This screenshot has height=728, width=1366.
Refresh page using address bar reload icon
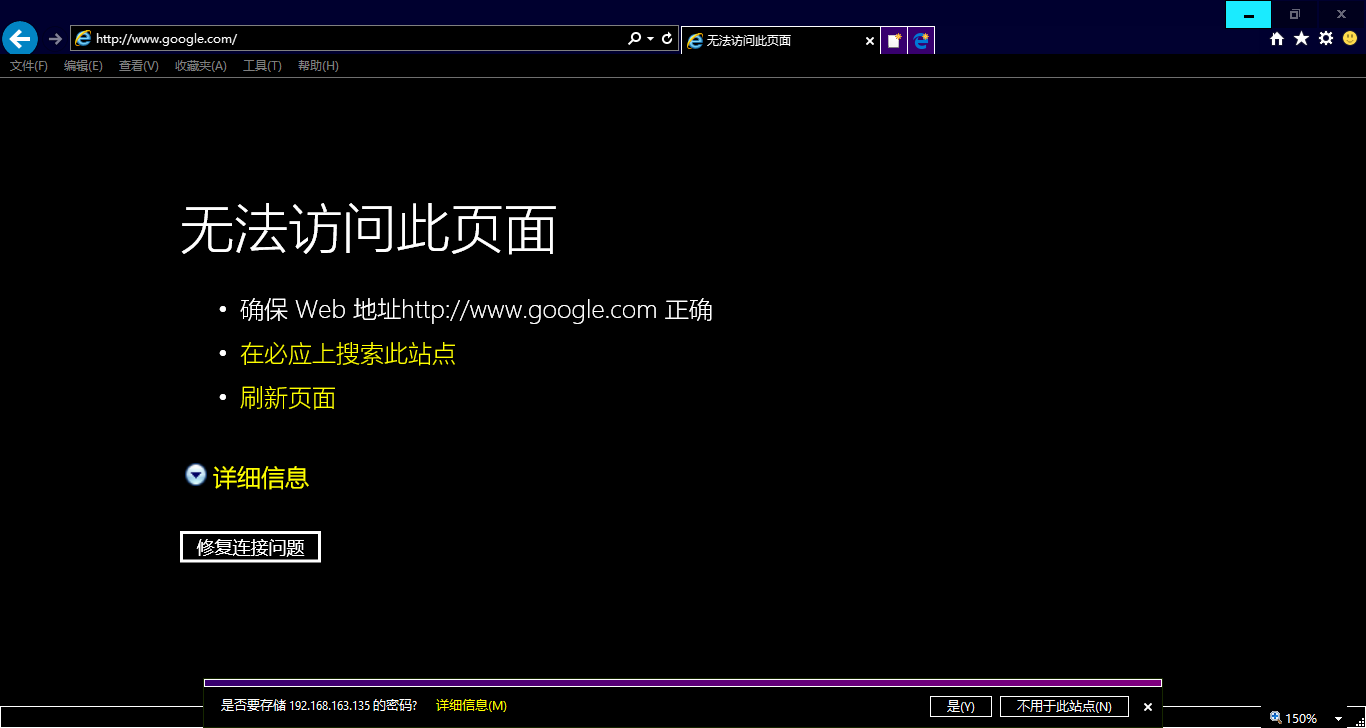[x=667, y=39]
